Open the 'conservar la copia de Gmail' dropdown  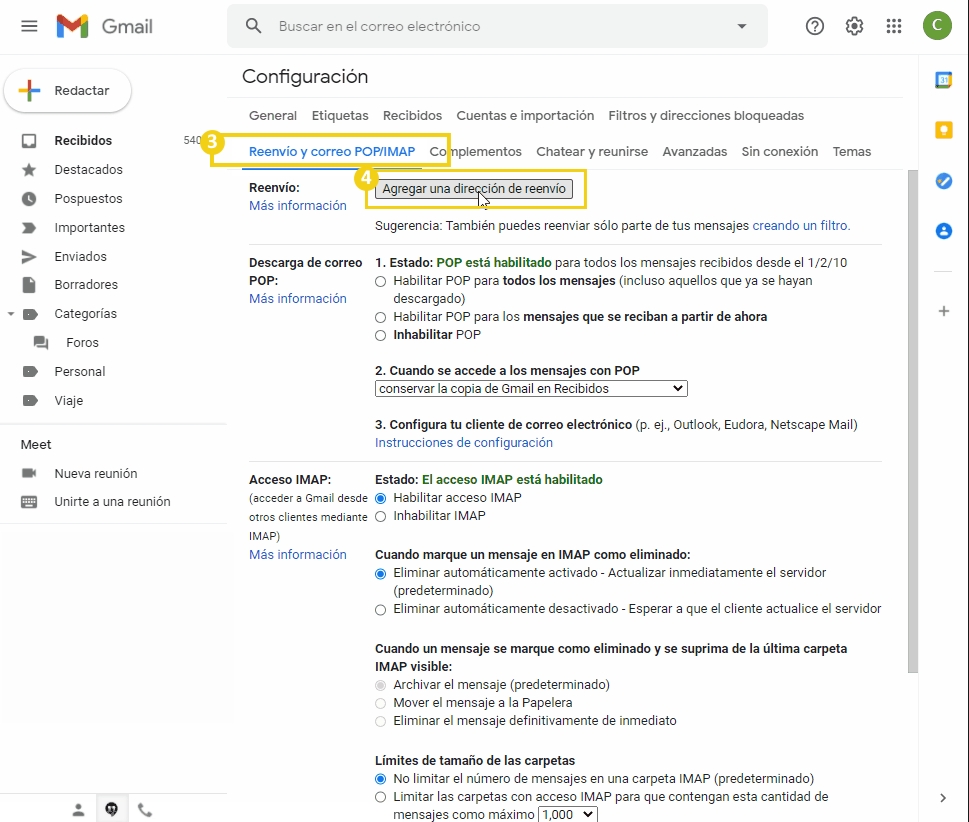(x=531, y=388)
